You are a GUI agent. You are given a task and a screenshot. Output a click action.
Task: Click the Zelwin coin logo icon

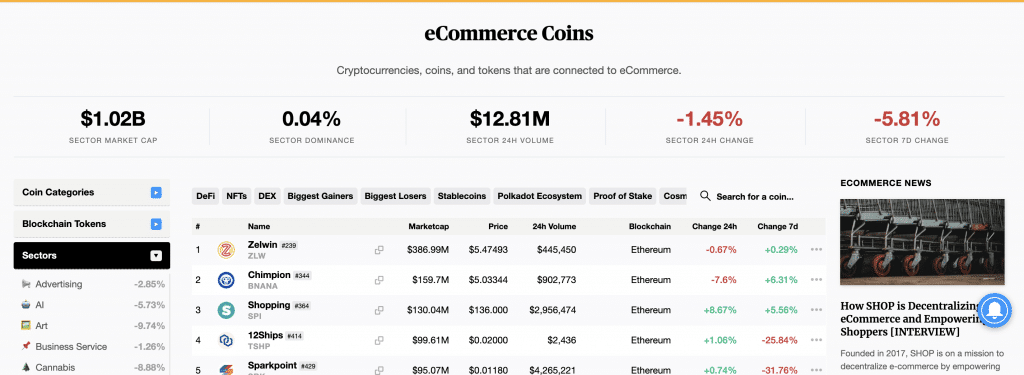tap(226, 250)
